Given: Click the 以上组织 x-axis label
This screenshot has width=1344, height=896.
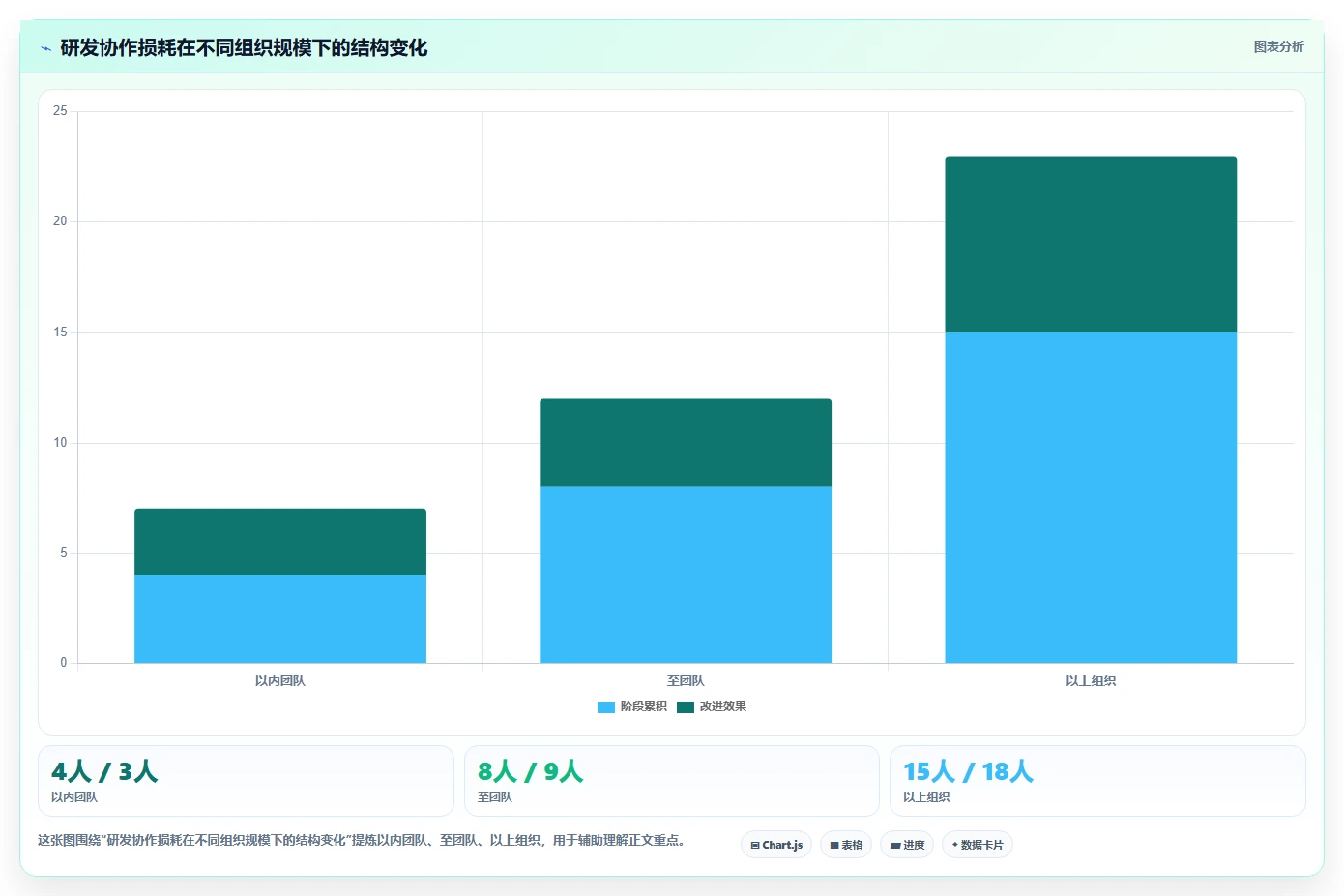Looking at the screenshot, I should tap(1091, 680).
